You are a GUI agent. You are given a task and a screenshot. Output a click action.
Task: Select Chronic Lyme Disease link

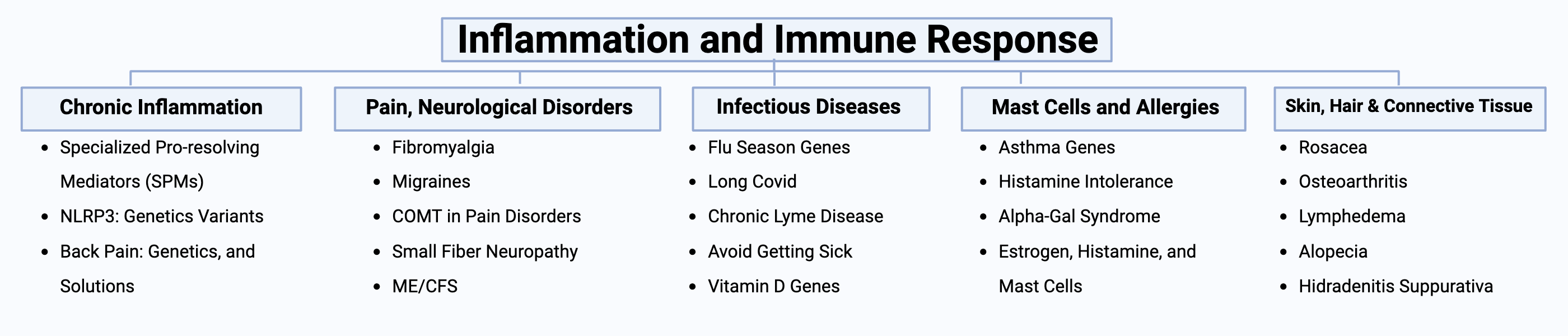(x=795, y=216)
